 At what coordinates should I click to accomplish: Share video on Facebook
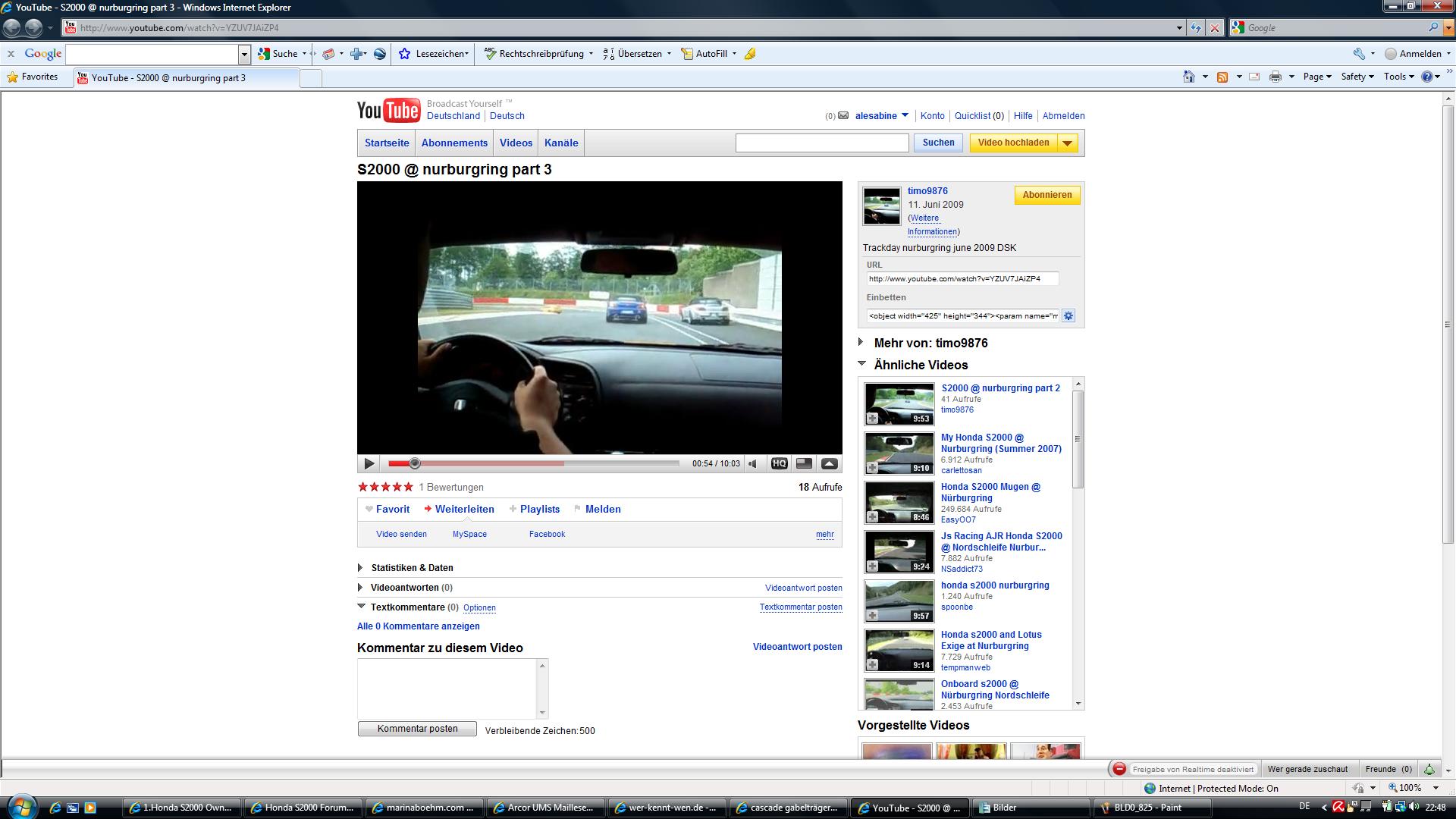point(547,534)
